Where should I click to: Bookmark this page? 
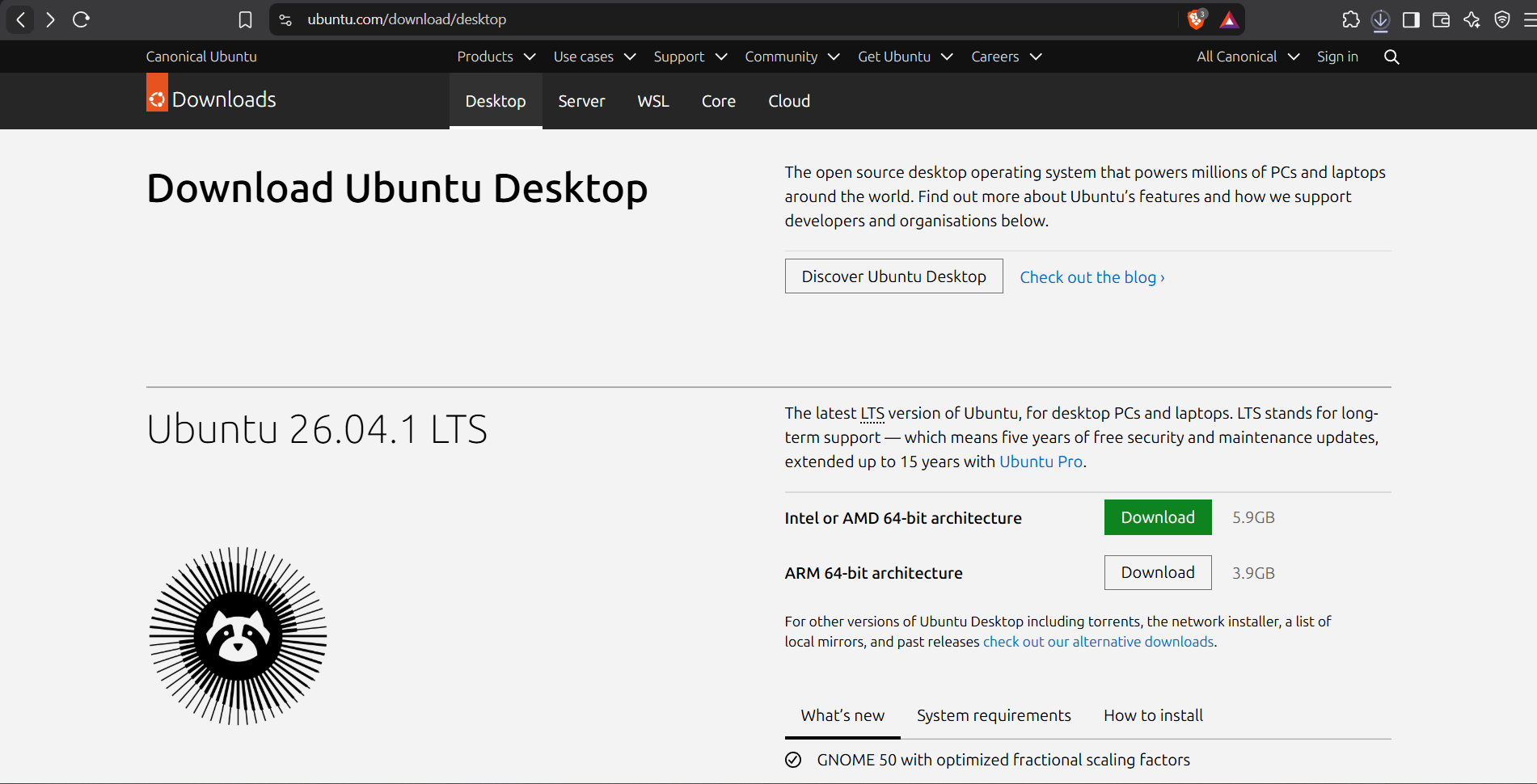point(245,19)
